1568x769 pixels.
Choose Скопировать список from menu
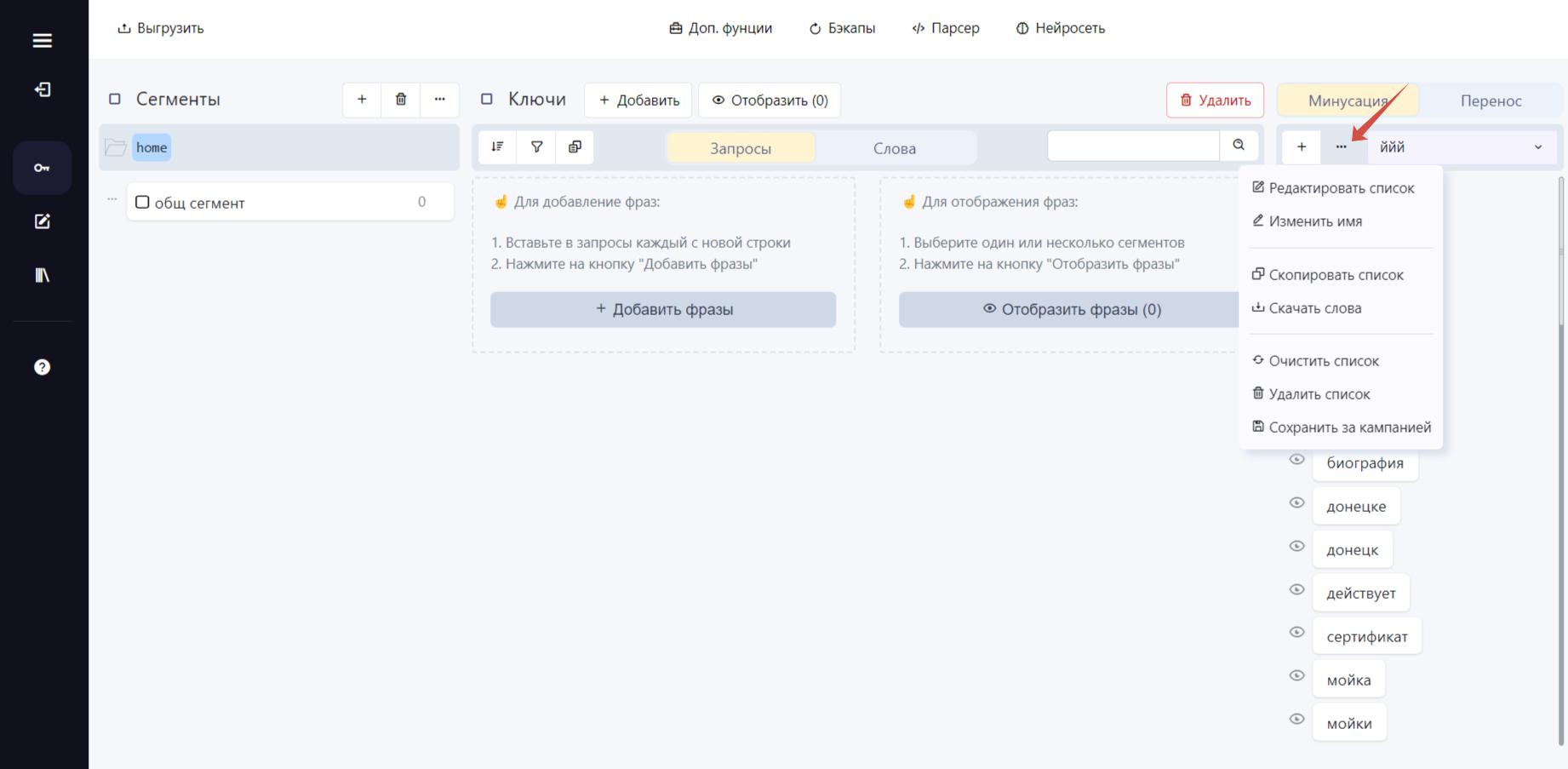[x=1327, y=275]
